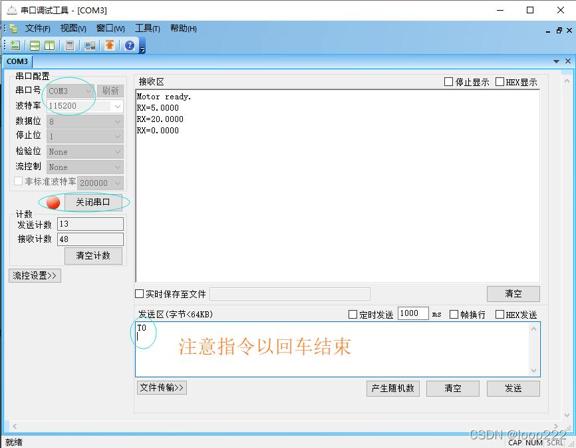Expand the 流控设置>> button
The width and height of the screenshot is (576, 448).
[x=35, y=275]
